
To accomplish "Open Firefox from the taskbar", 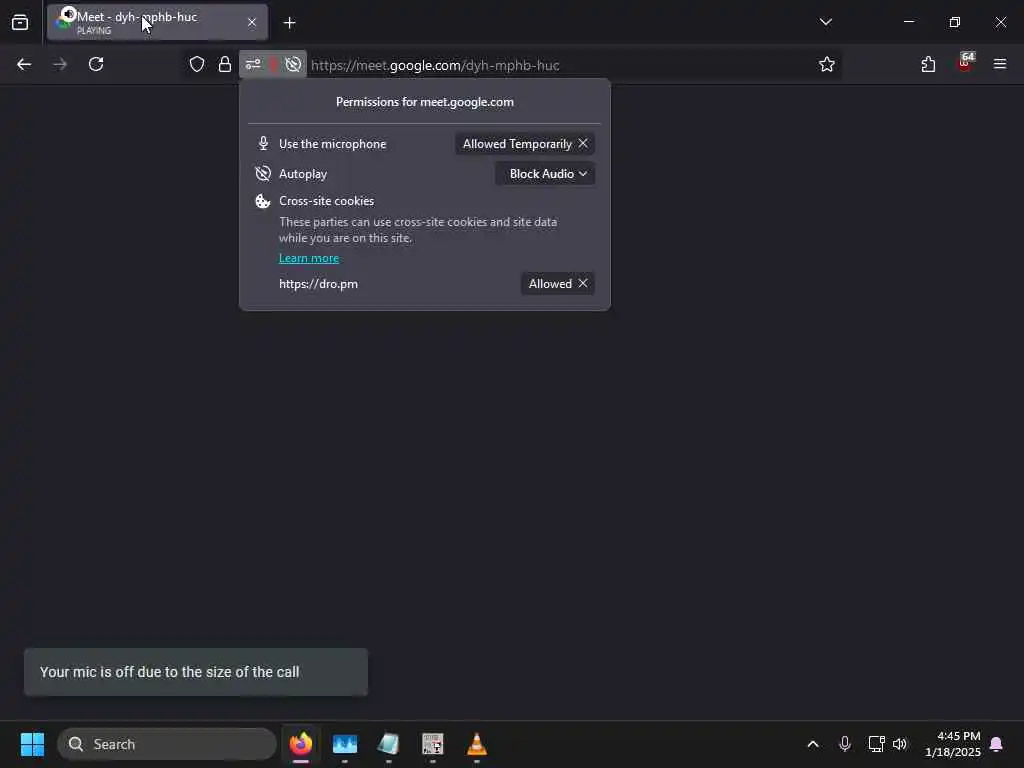I will pos(301,744).
